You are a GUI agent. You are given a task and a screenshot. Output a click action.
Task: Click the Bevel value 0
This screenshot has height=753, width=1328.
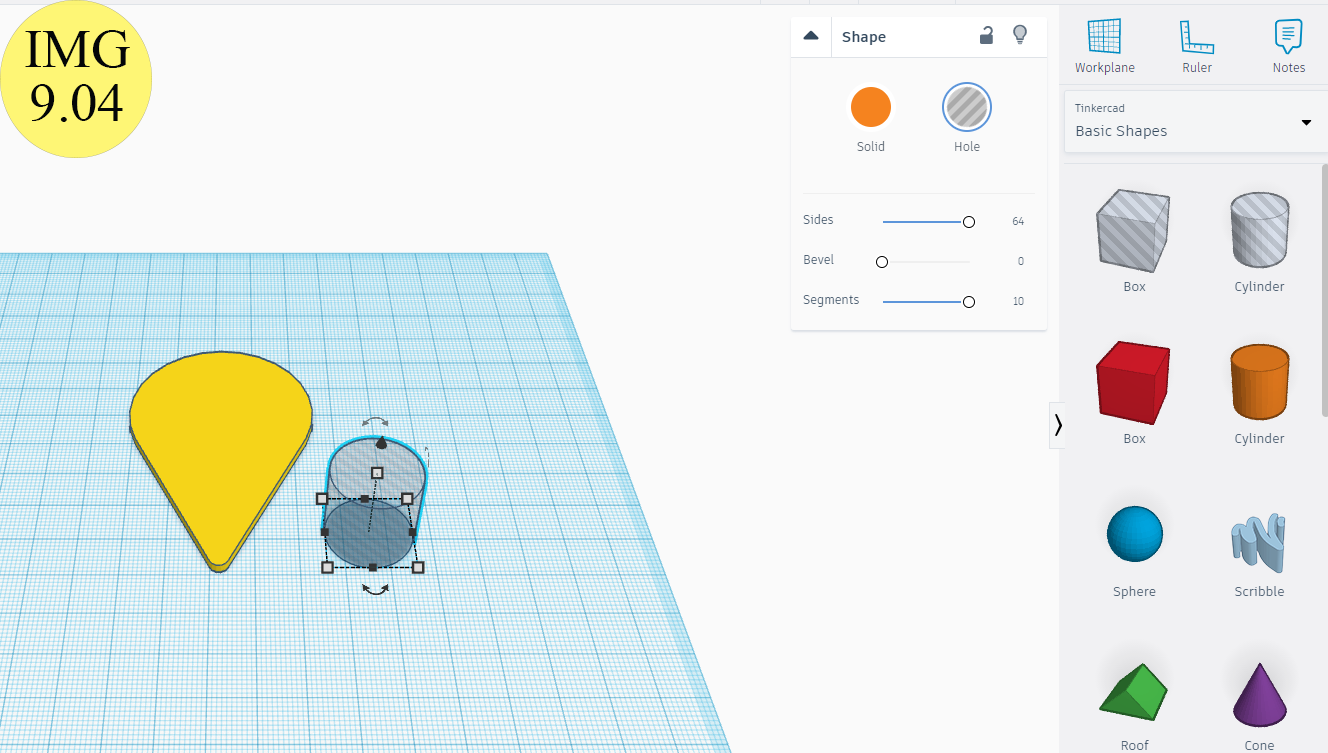pos(1021,261)
